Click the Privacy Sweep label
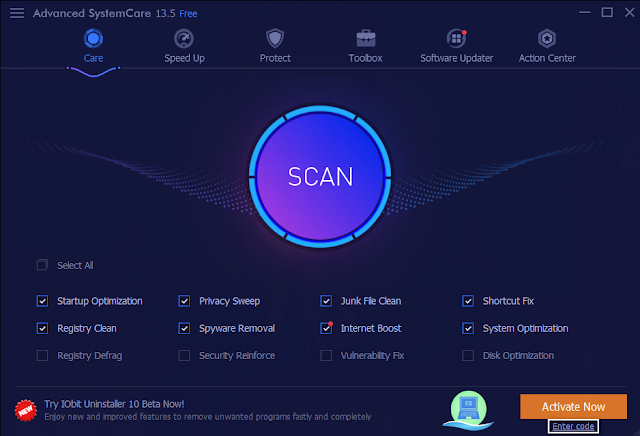The image size is (640, 436). pyautogui.click(x=229, y=301)
